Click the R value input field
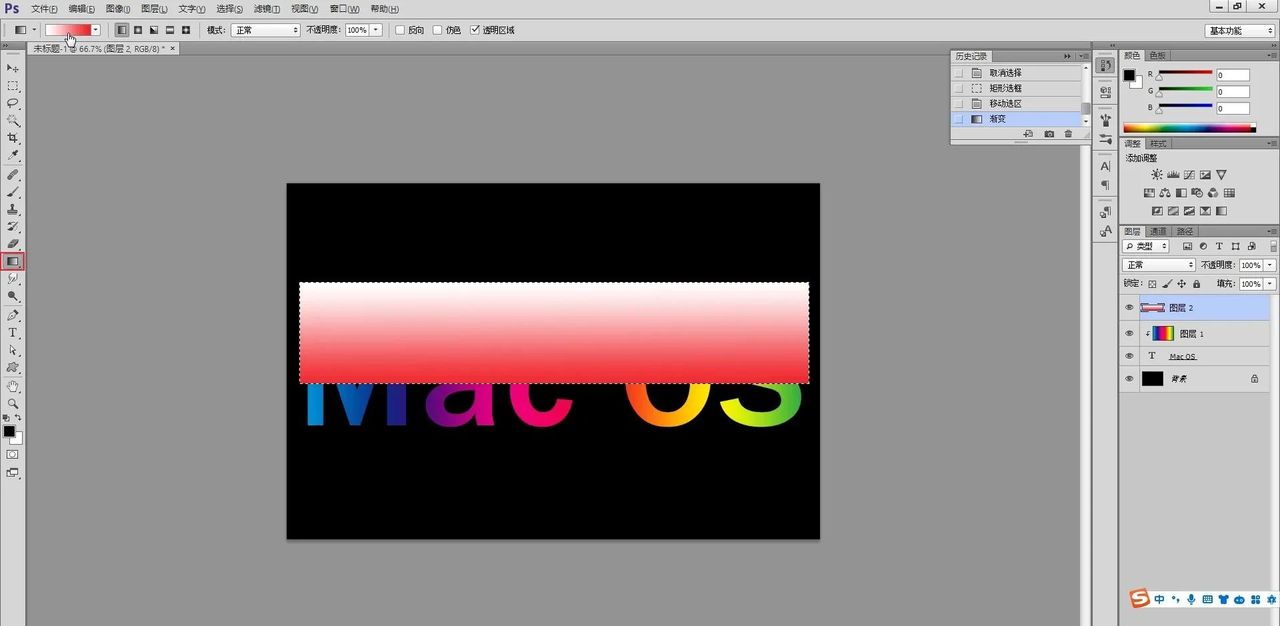This screenshot has height=626, width=1280. point(1233,75)
